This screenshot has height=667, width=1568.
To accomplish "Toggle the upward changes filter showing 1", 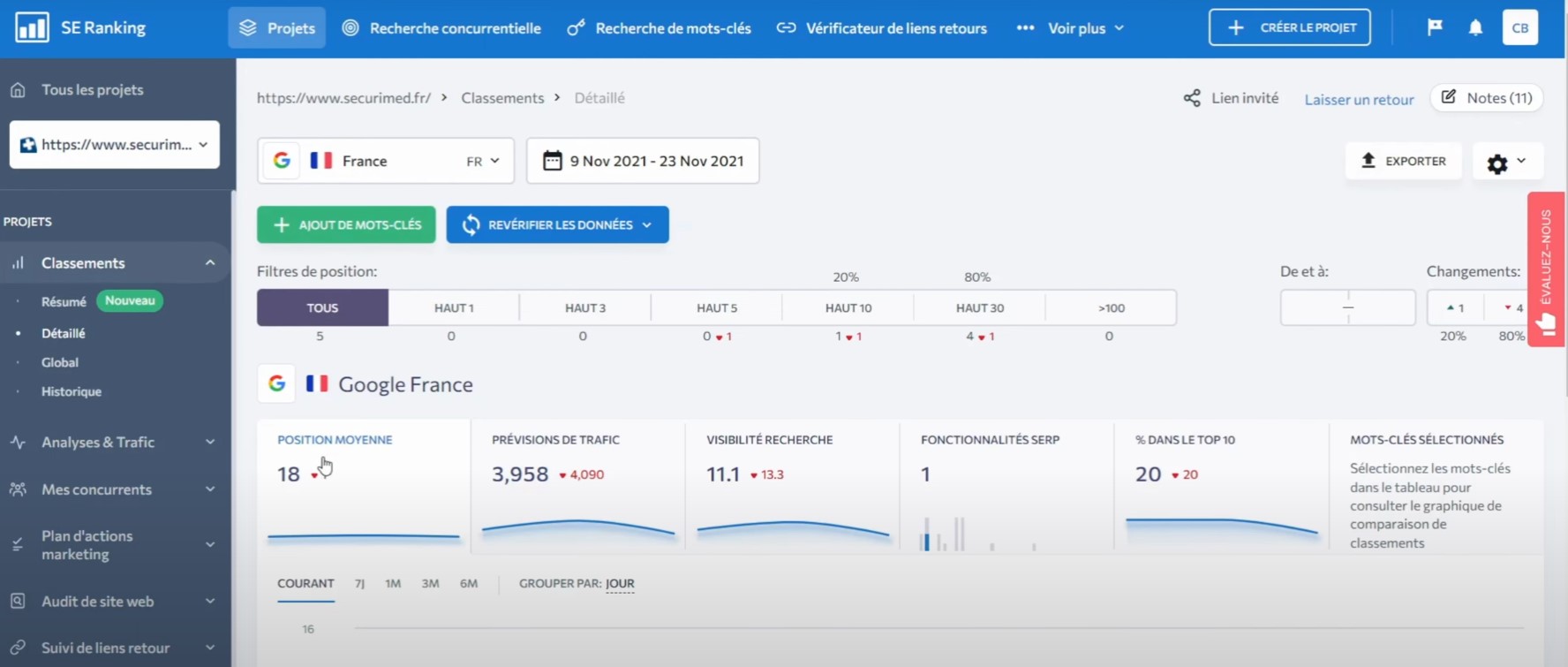I will coord(1455,307).
